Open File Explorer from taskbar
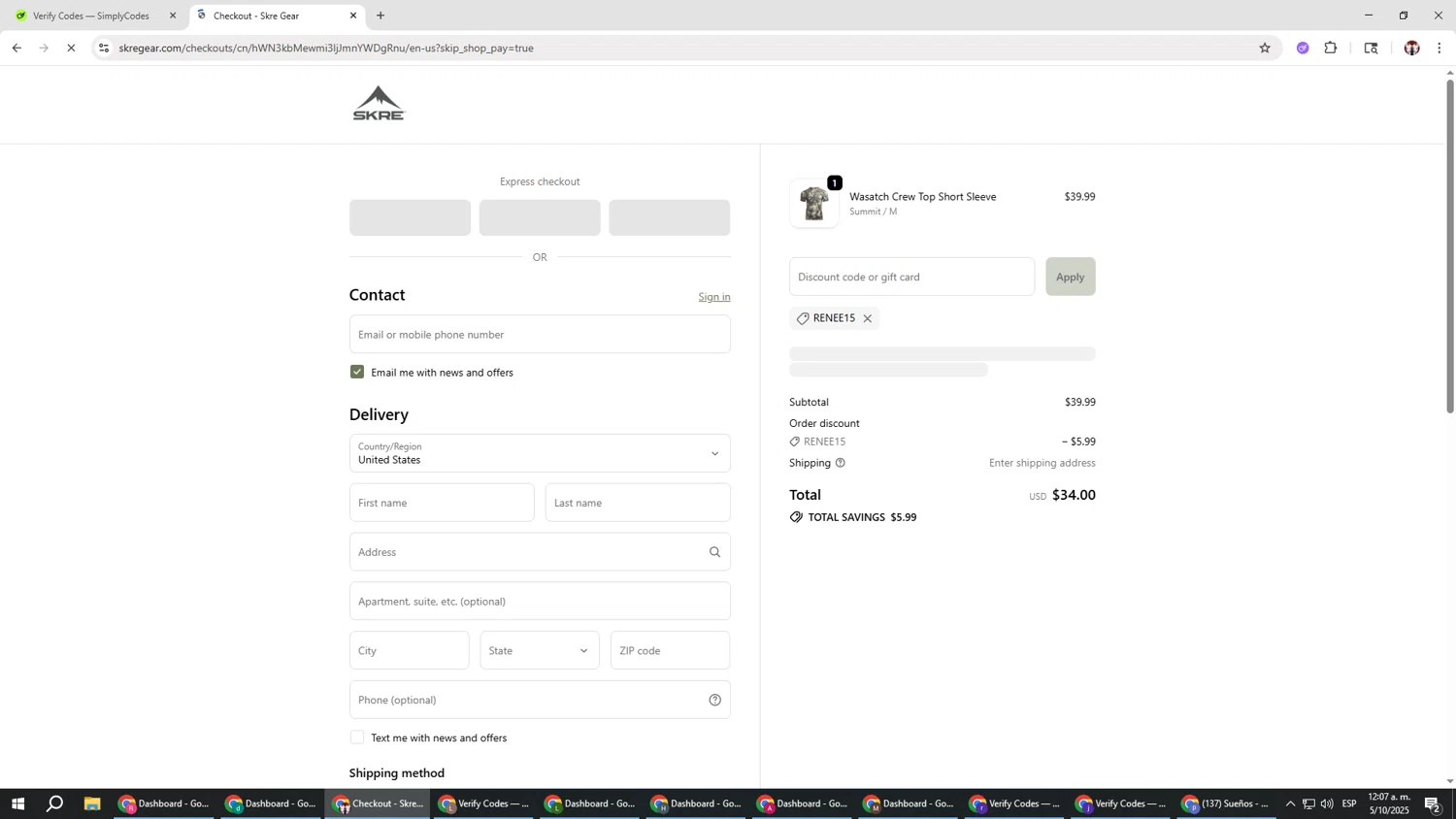The width and height of the screenshot is (1456, 819). pos(92,803)
